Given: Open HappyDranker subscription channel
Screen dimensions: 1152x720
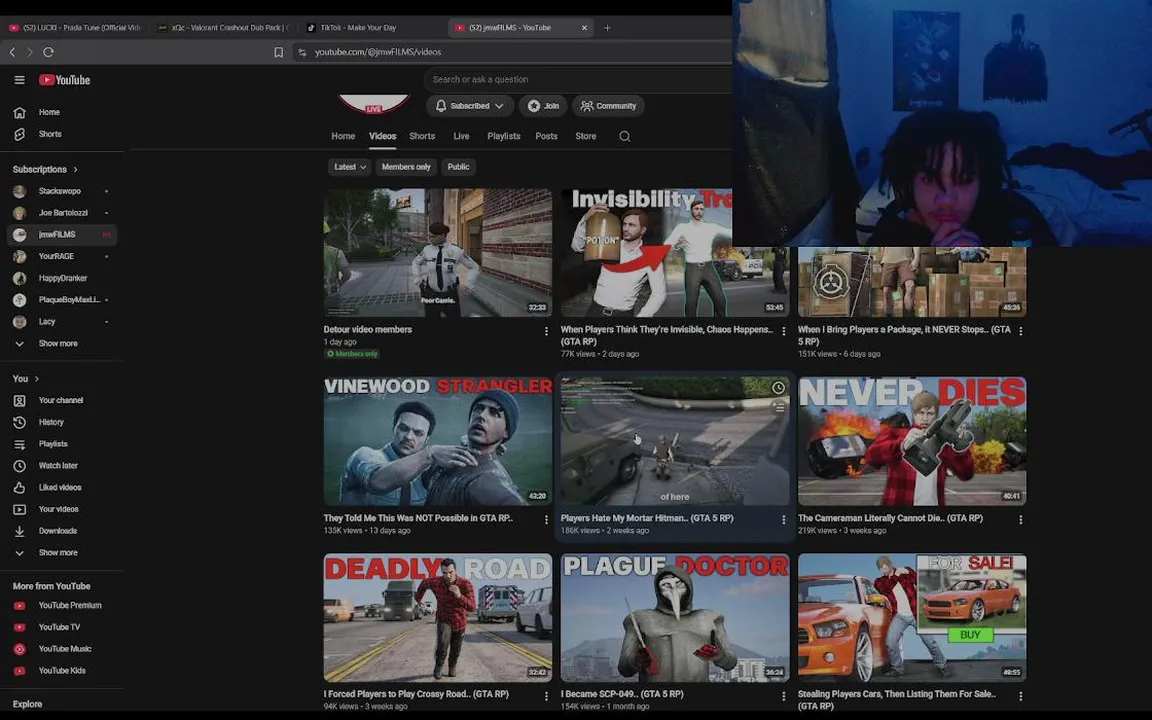Looking at the screenshot, I should pos(62,278).
